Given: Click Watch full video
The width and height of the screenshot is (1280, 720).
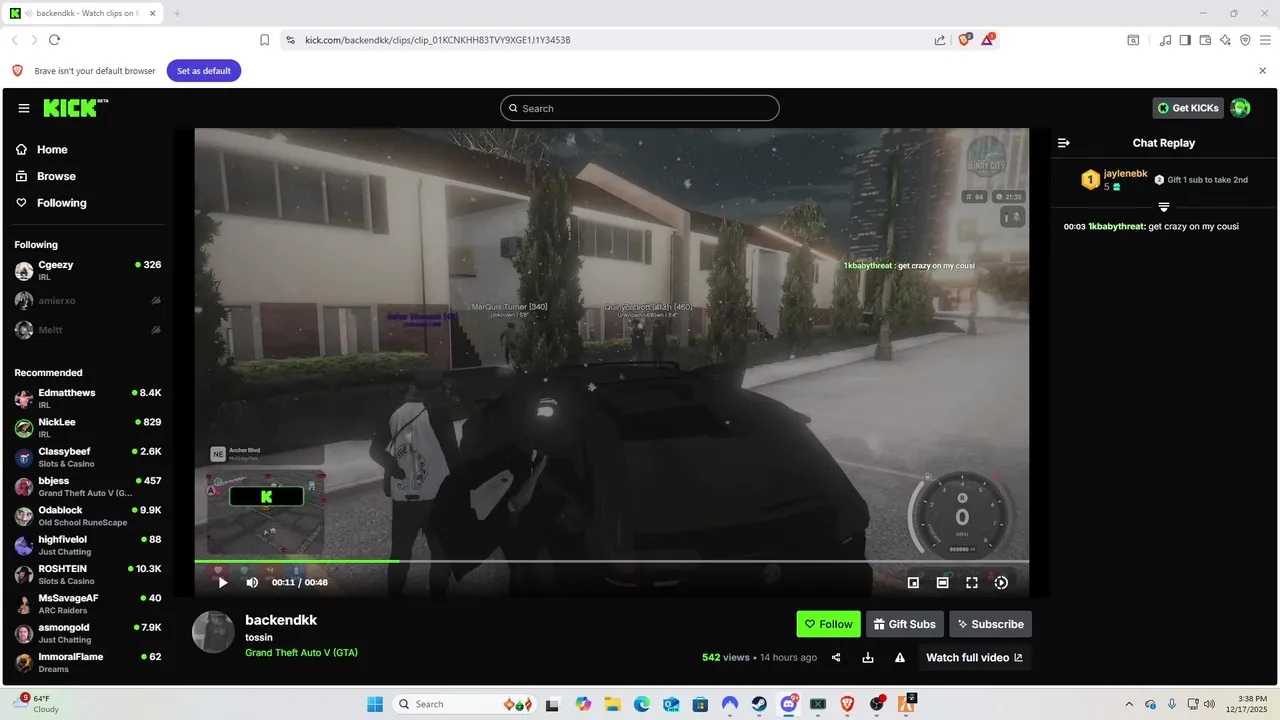Looking at the screenshot, I should pyautogui.click(x=974, y=657).
